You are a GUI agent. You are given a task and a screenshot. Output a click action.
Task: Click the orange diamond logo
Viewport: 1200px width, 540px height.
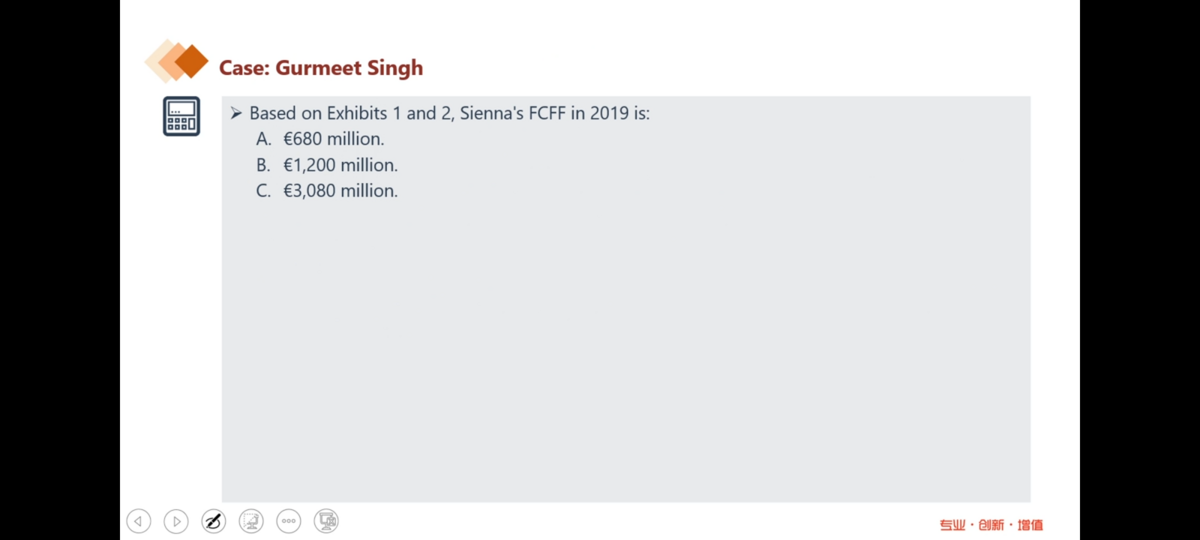click(x=177, y=62)
